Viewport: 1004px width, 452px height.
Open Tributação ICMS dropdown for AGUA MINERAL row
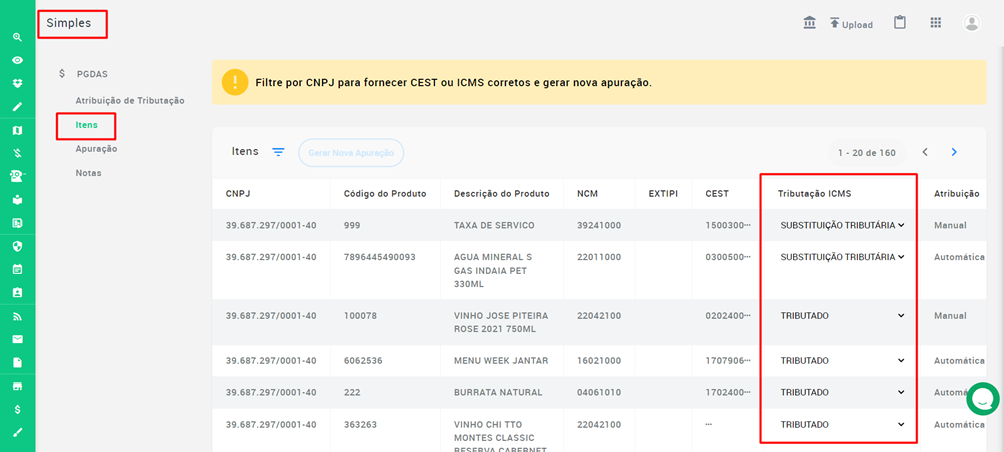842,257
